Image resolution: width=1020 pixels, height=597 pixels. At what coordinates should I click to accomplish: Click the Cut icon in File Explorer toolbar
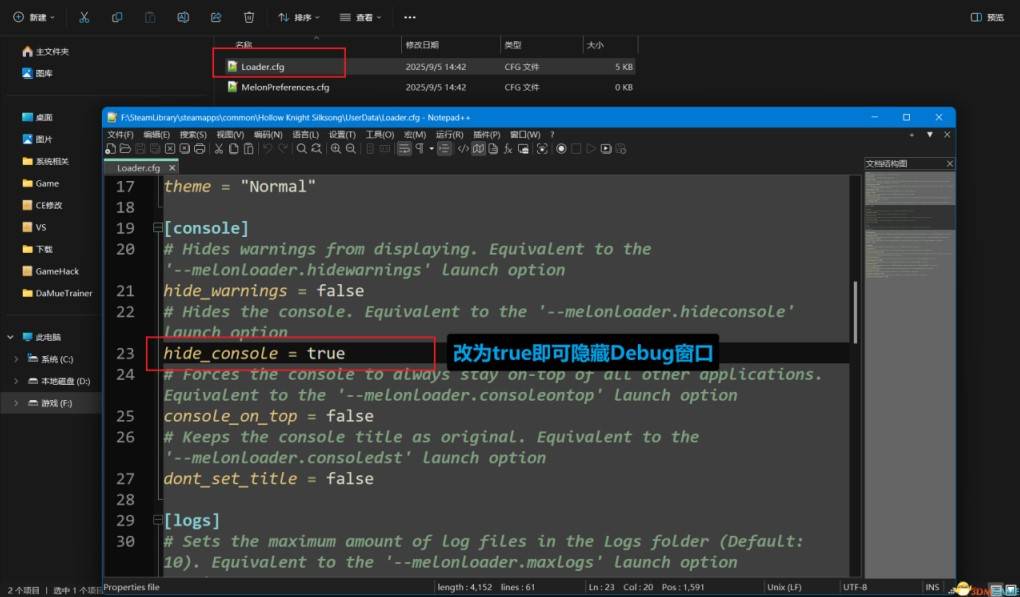84,18
